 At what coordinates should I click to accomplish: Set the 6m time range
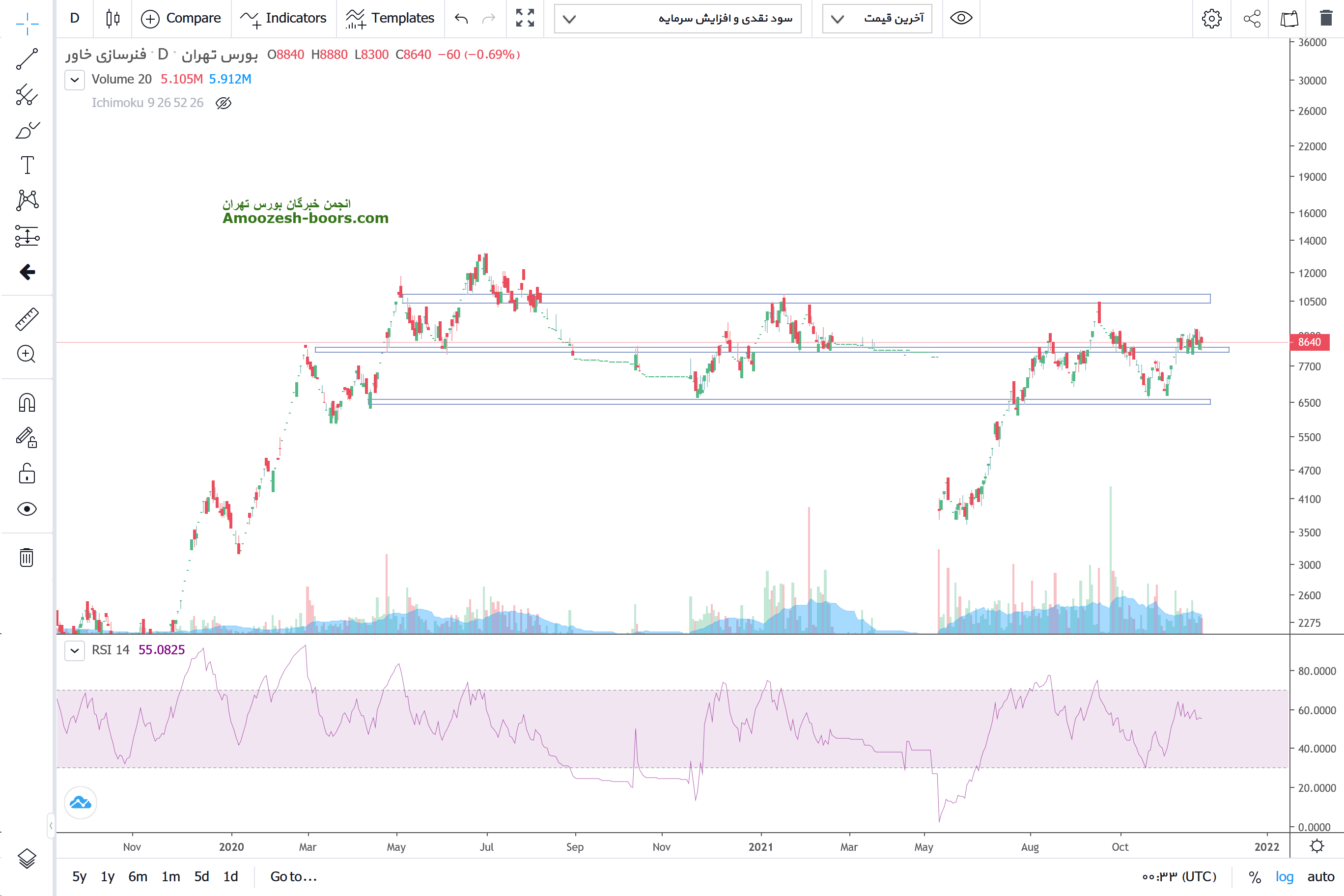point(138,876)
